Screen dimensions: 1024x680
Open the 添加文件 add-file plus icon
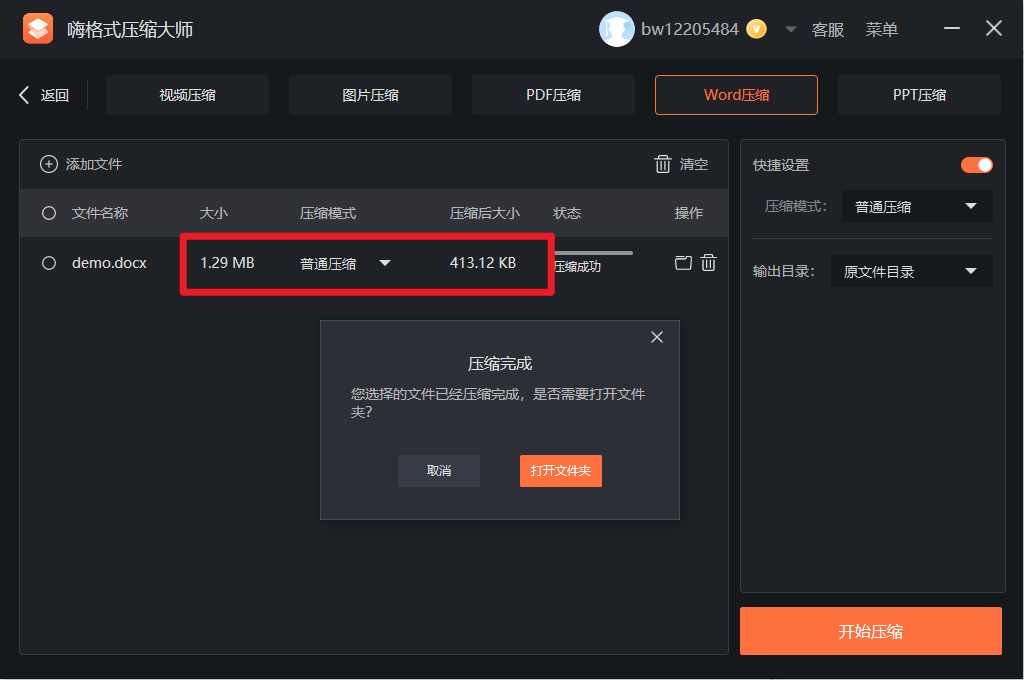point(48,164)
